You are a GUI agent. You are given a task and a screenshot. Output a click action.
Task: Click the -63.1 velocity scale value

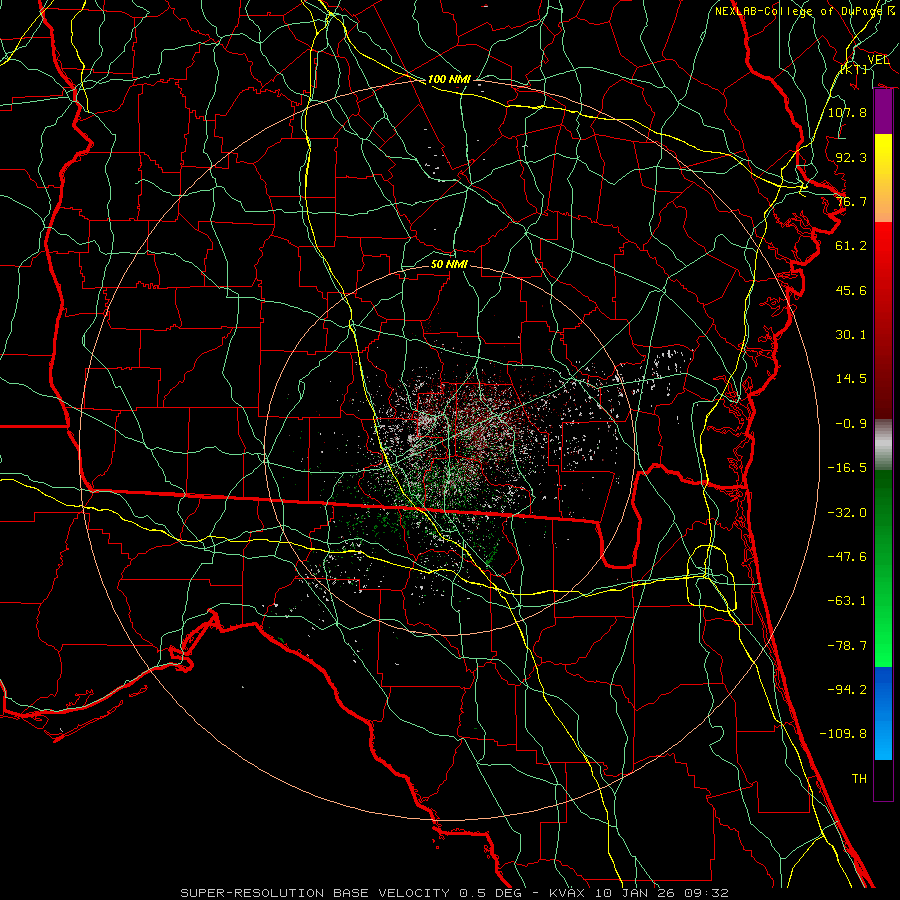(x=847, y=601)
